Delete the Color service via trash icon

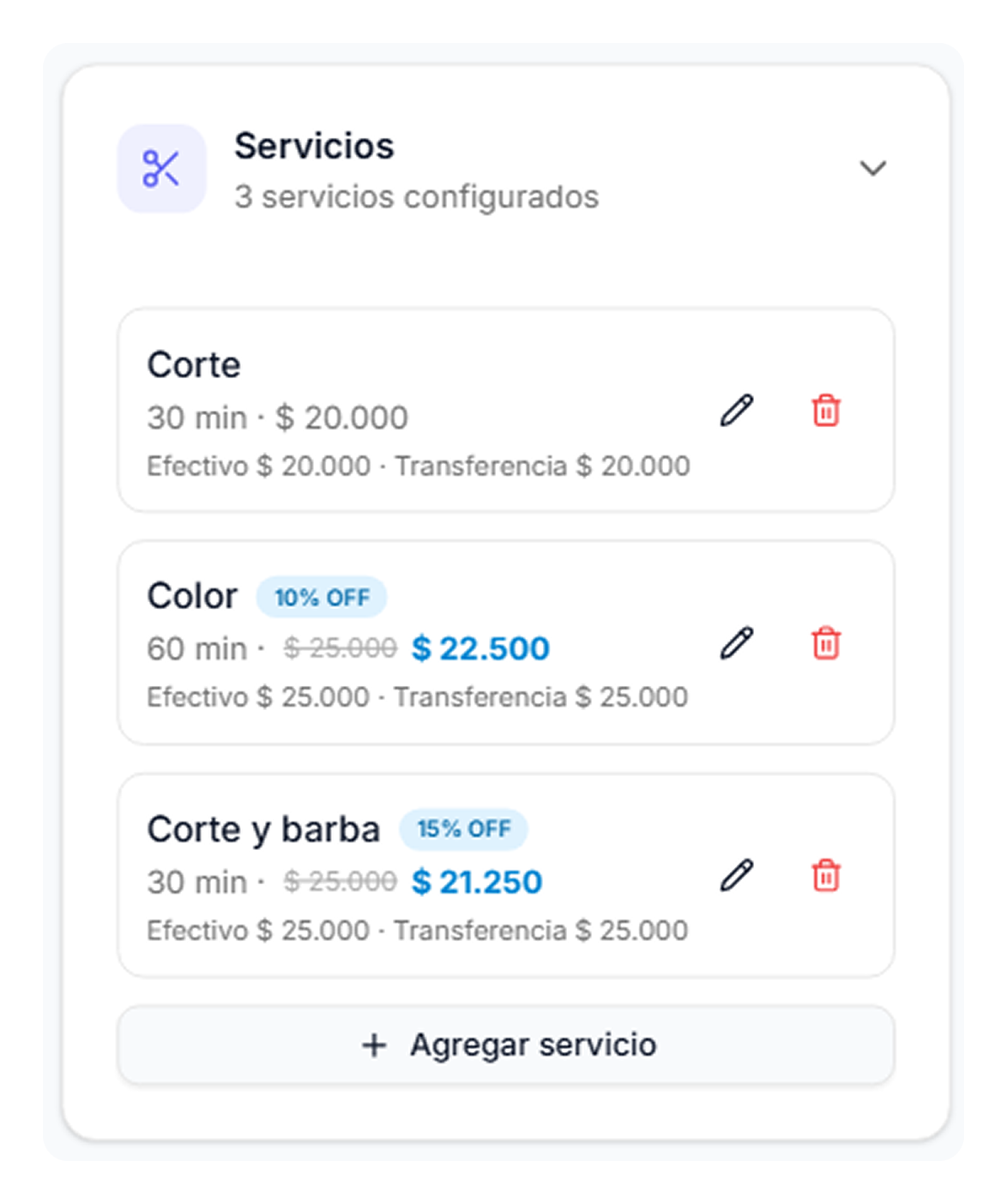pyautogui.click(x=826, y=643)
